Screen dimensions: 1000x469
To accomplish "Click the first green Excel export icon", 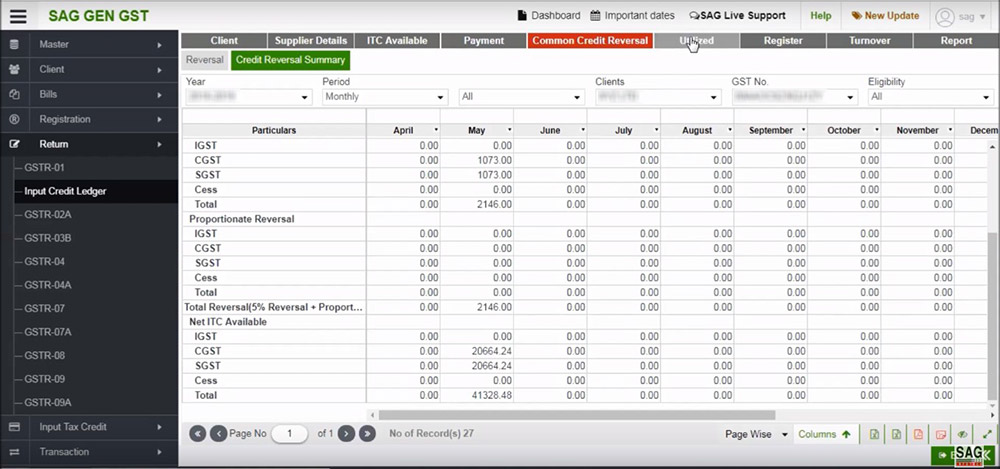I will [x=874, y=434].
